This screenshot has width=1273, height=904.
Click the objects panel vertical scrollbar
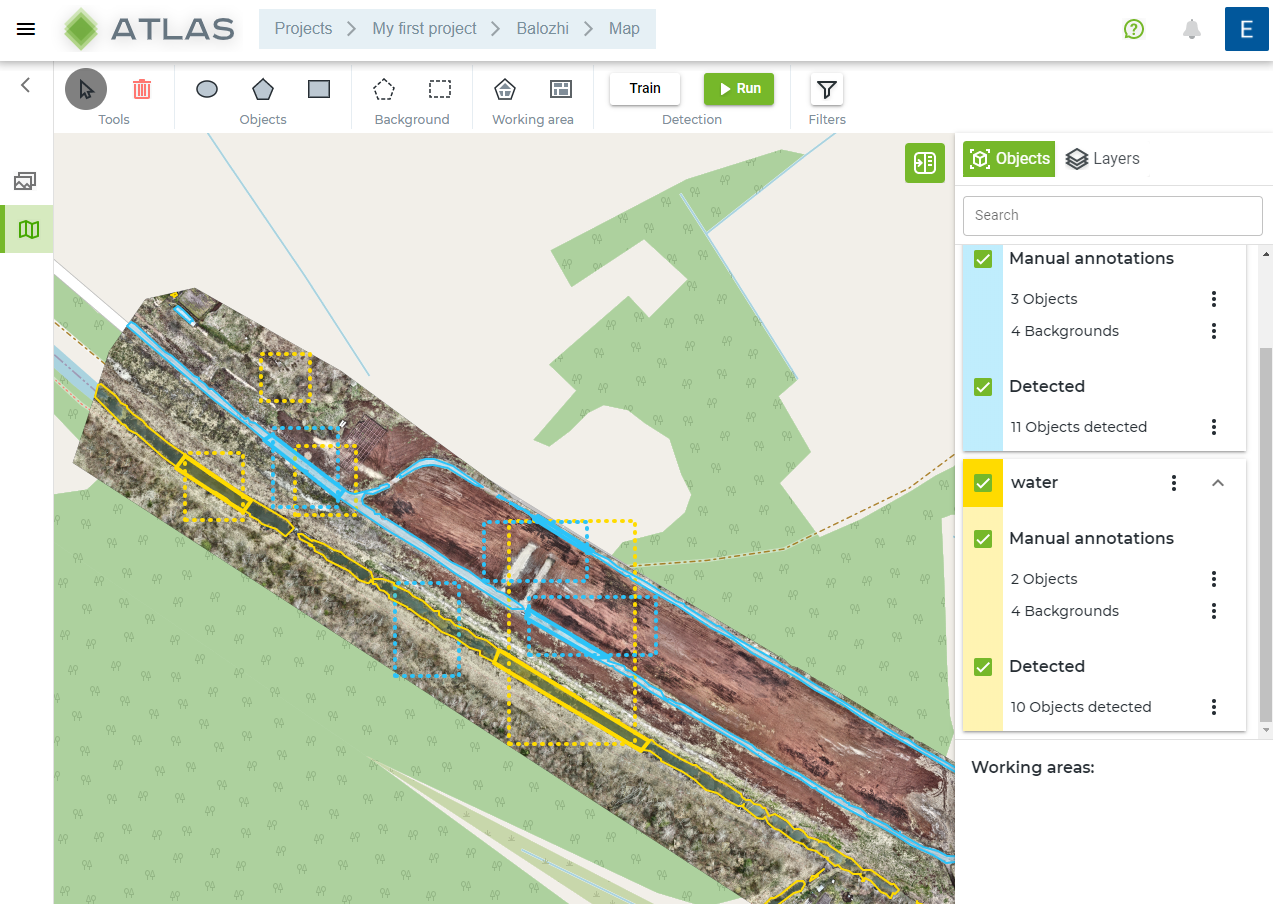click(x=1266, y=535)
